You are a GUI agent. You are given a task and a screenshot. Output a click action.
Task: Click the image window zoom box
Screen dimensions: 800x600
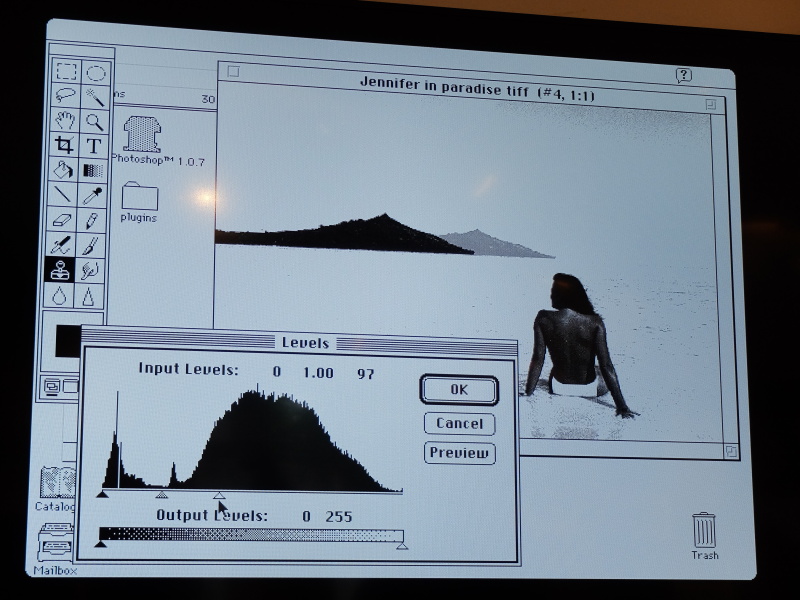pyautogui.click(x=711, y=105)
